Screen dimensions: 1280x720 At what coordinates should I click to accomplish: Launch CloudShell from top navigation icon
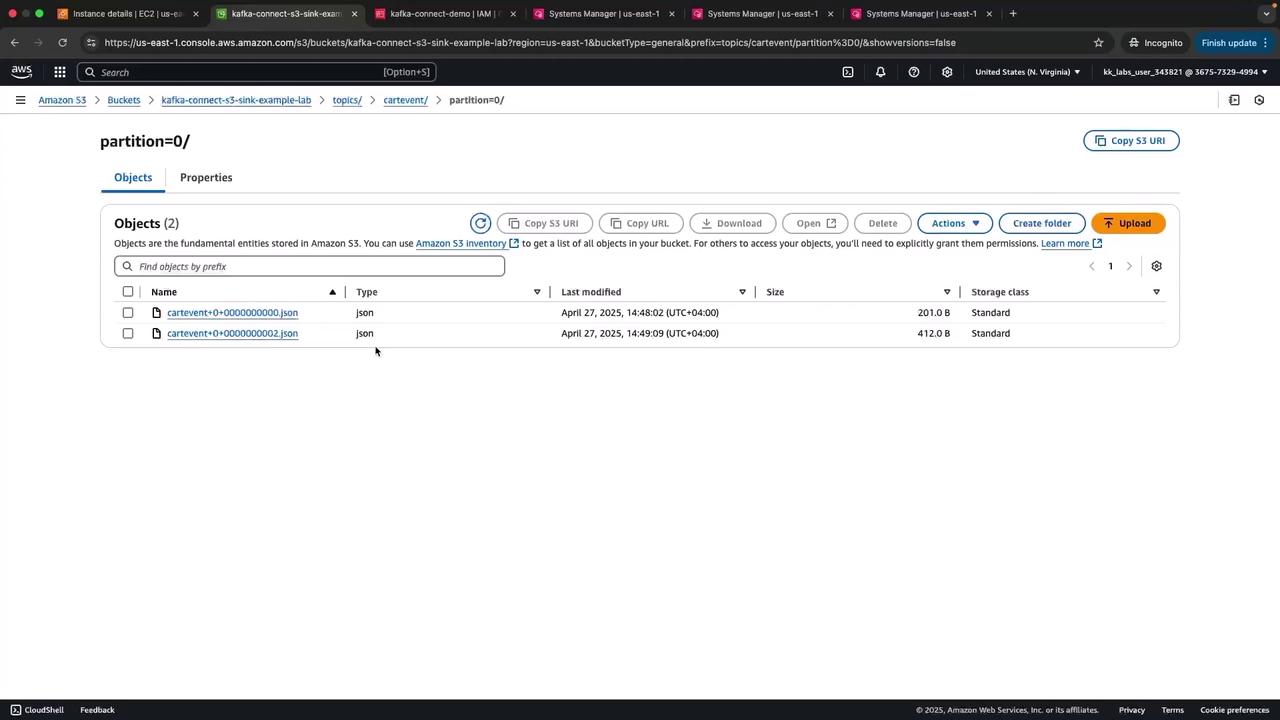click(848, 72)
